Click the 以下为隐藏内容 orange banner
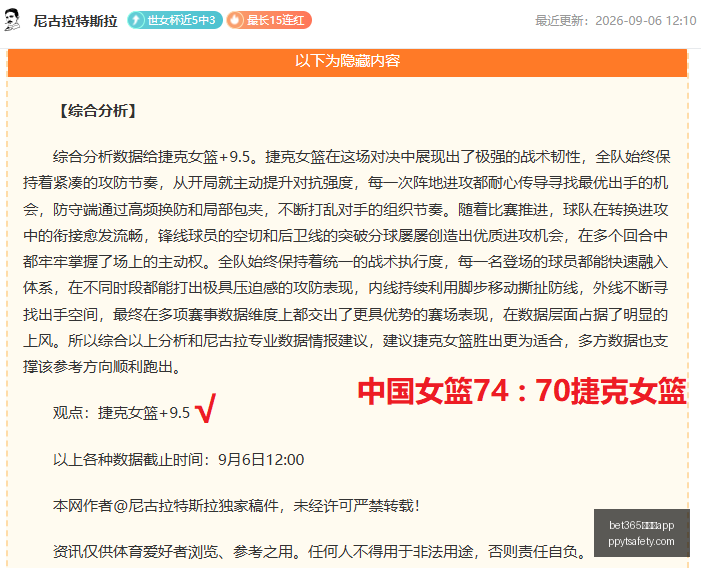Screen dimensions: 701x568 (347, 61)
